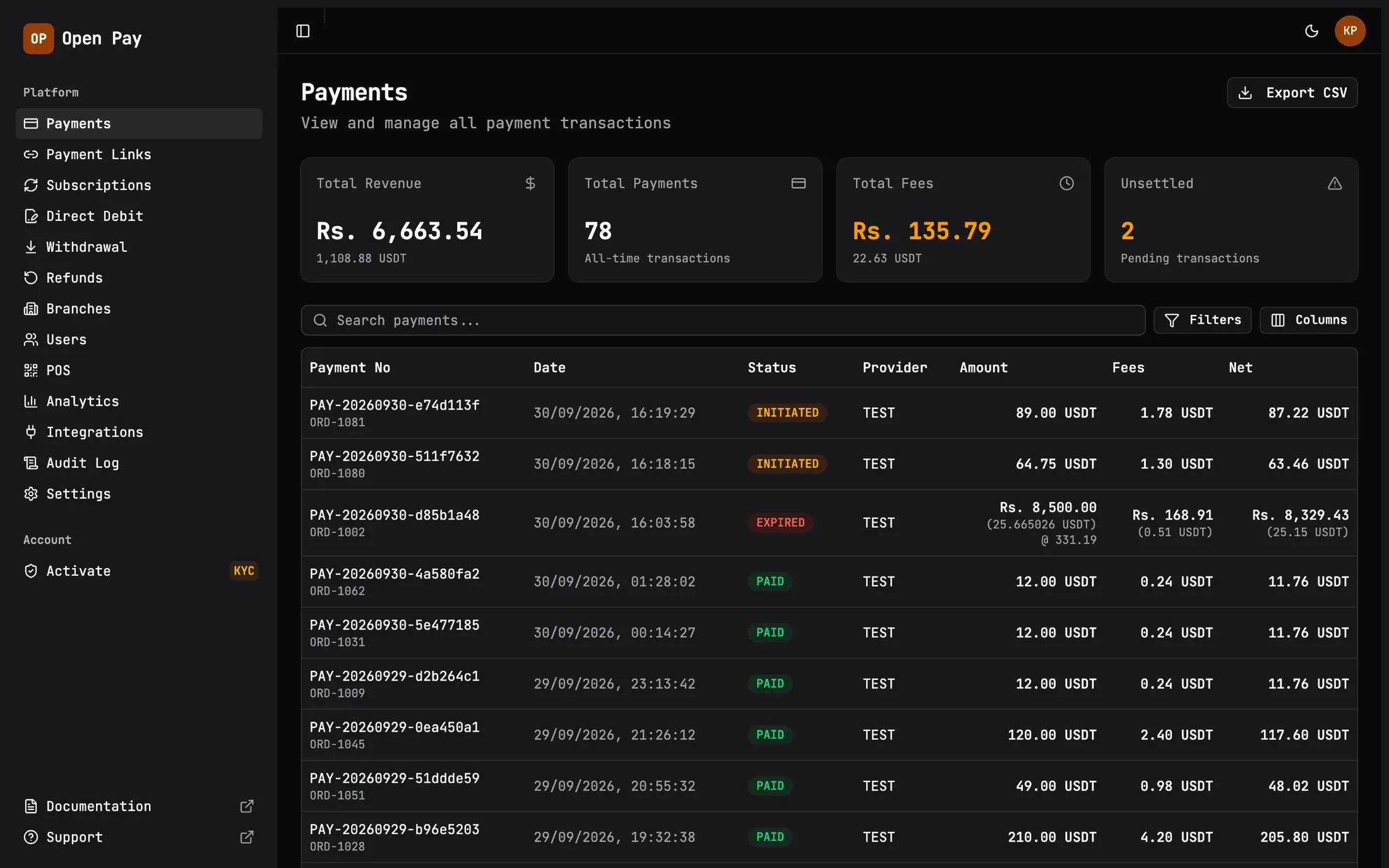1389x868 pixels.
Task: Click the KYC badge
Action: (x=244, y=571)
